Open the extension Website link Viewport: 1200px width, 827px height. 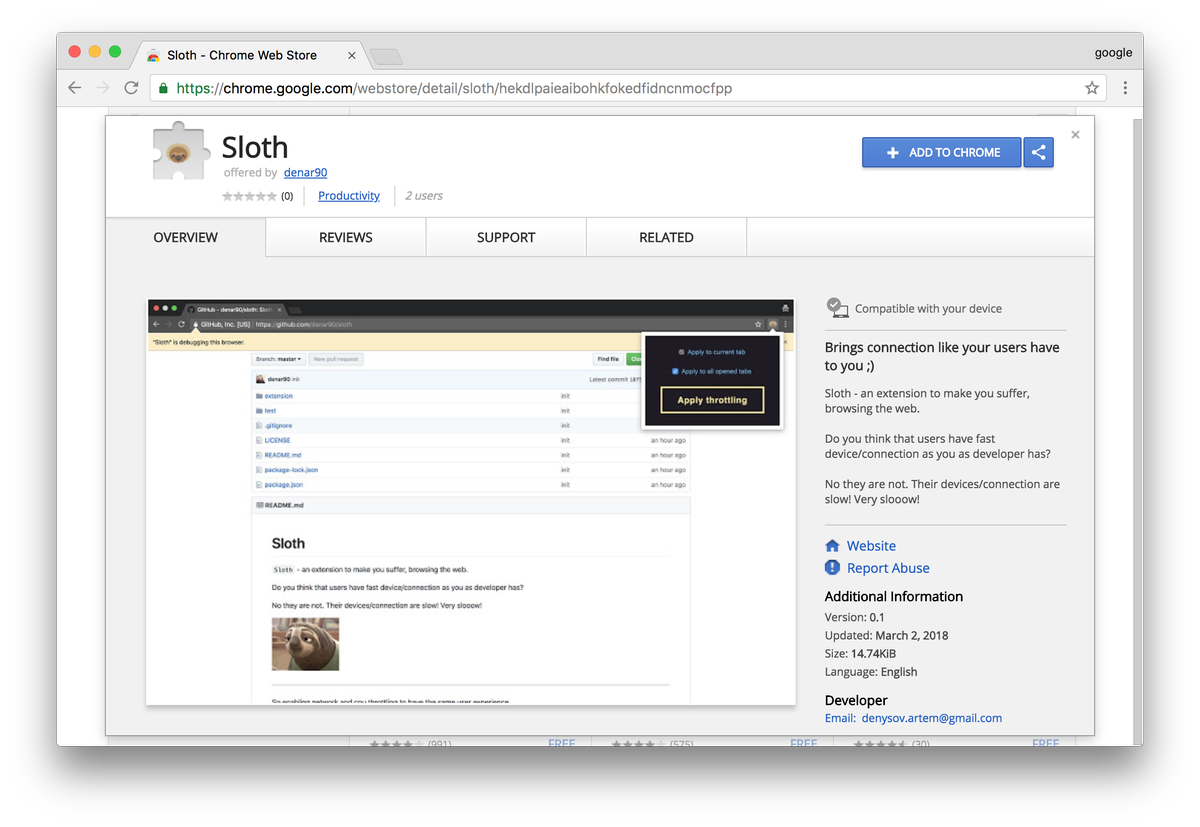click(871, 546)
